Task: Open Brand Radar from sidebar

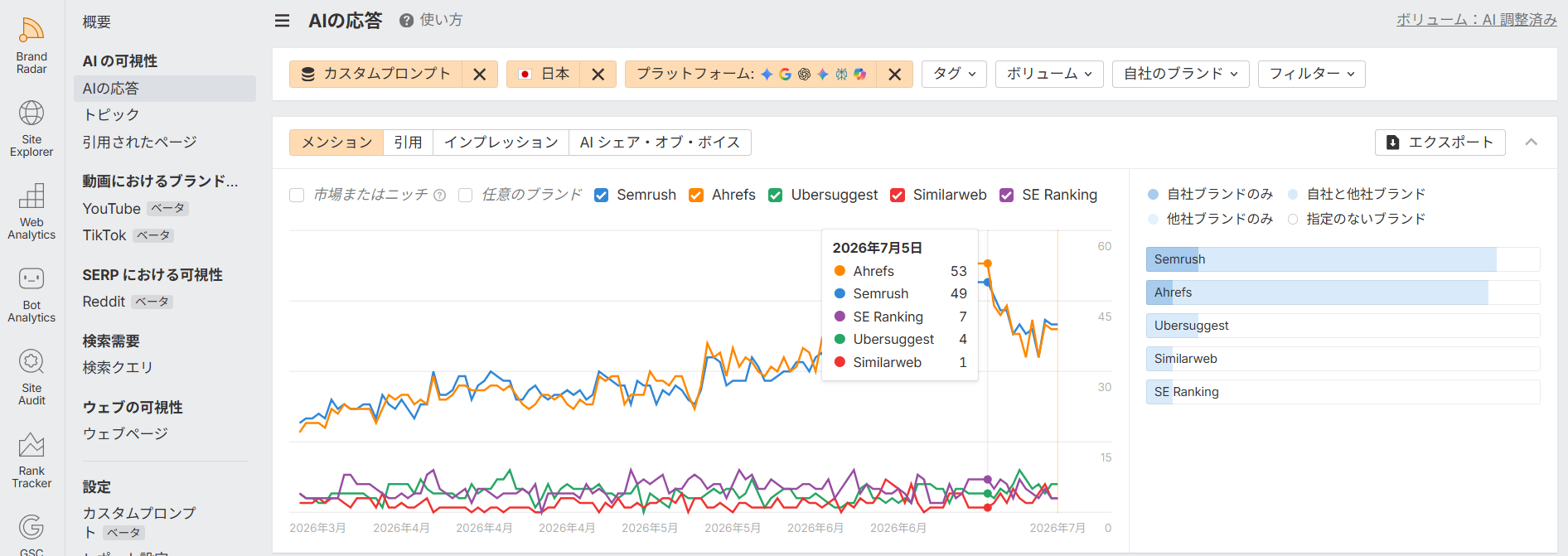Action: pyautogui.click(x=31, y=46)
